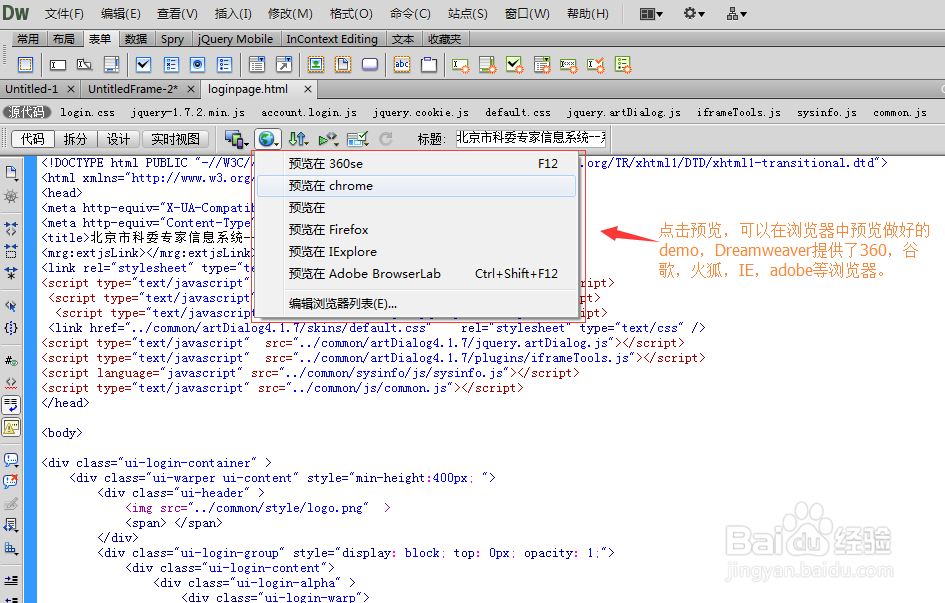945x603 pixels.
Task: Click Remove Comment icon
Action: [11, 481]
